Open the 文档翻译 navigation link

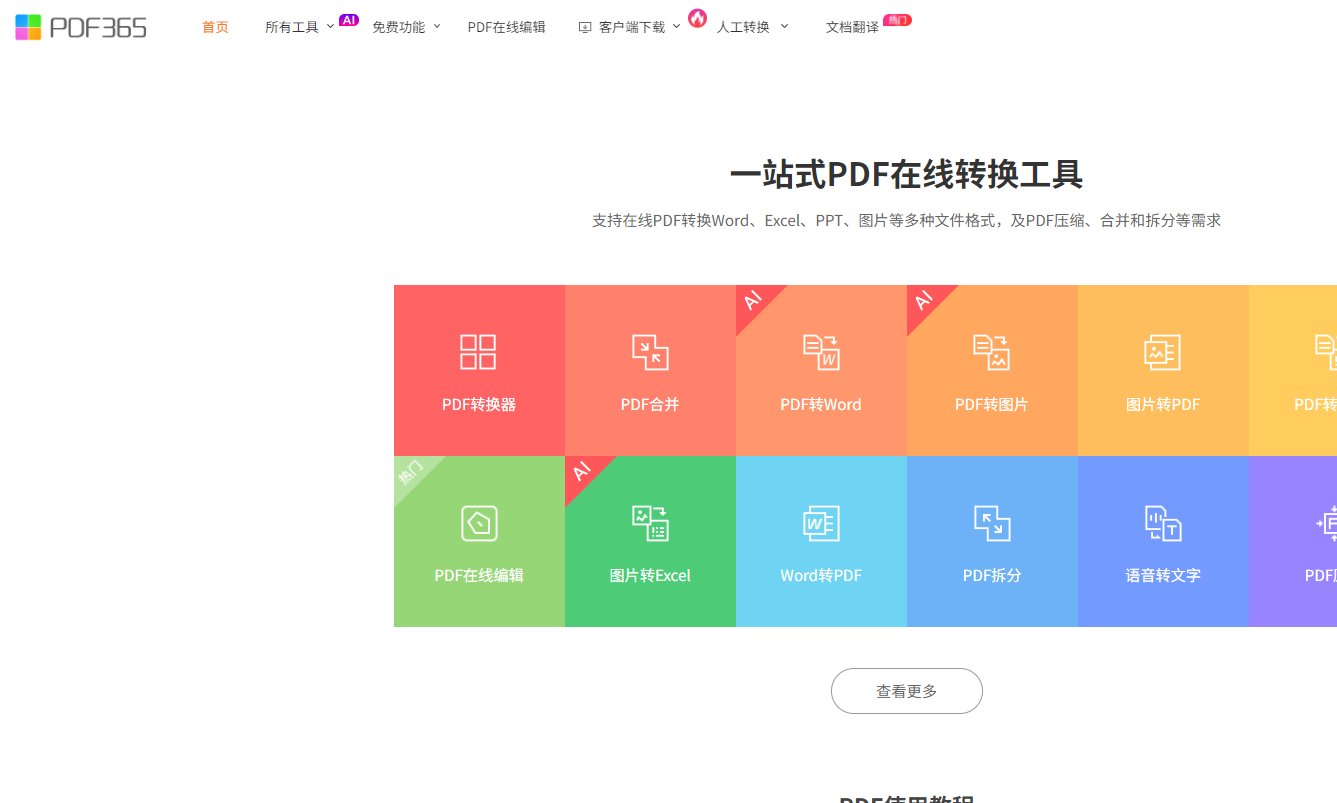852,27
